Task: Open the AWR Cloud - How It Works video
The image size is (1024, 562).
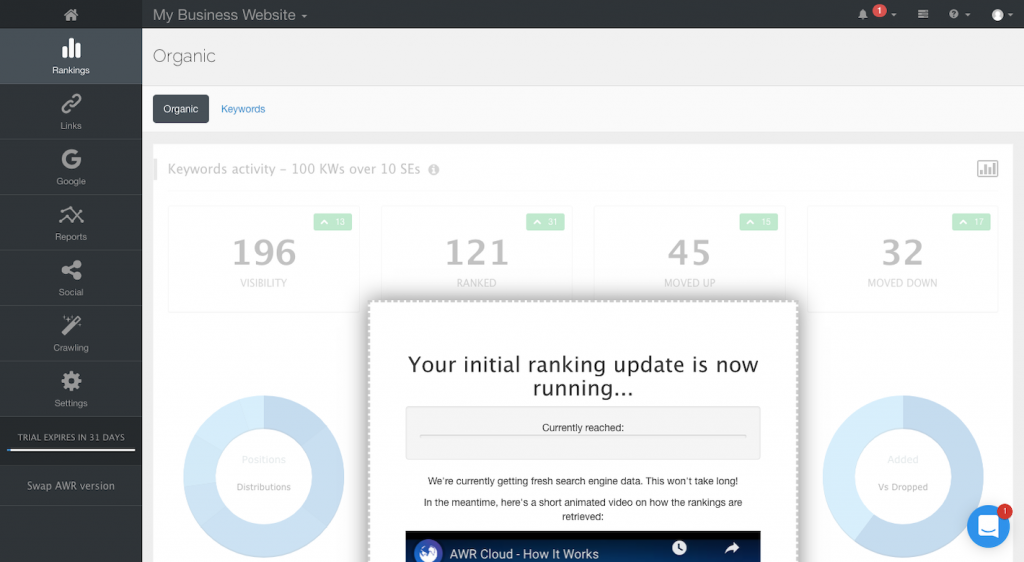Action: pyautogui.click(x=524, y=554)
